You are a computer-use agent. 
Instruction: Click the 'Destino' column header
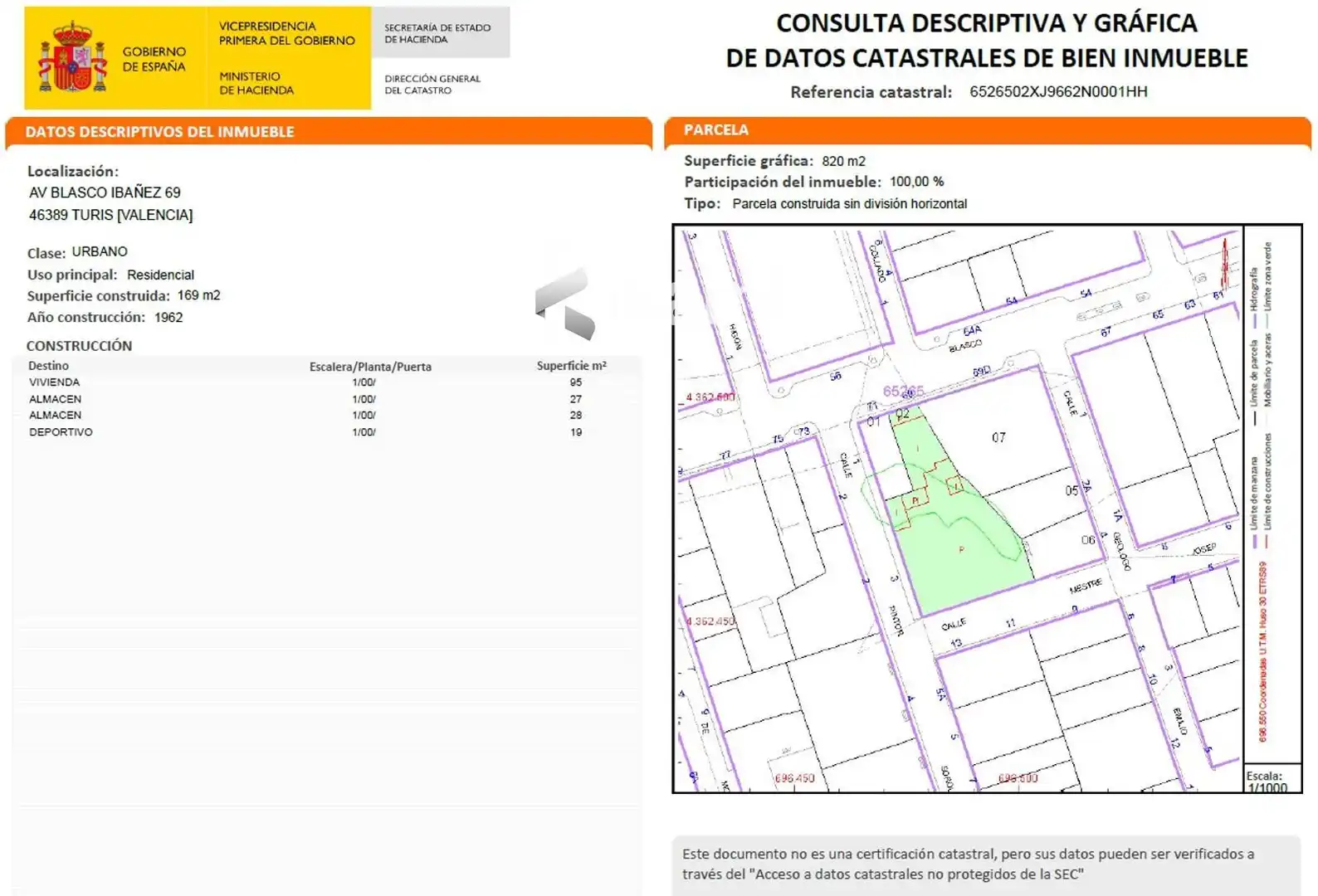48,366
